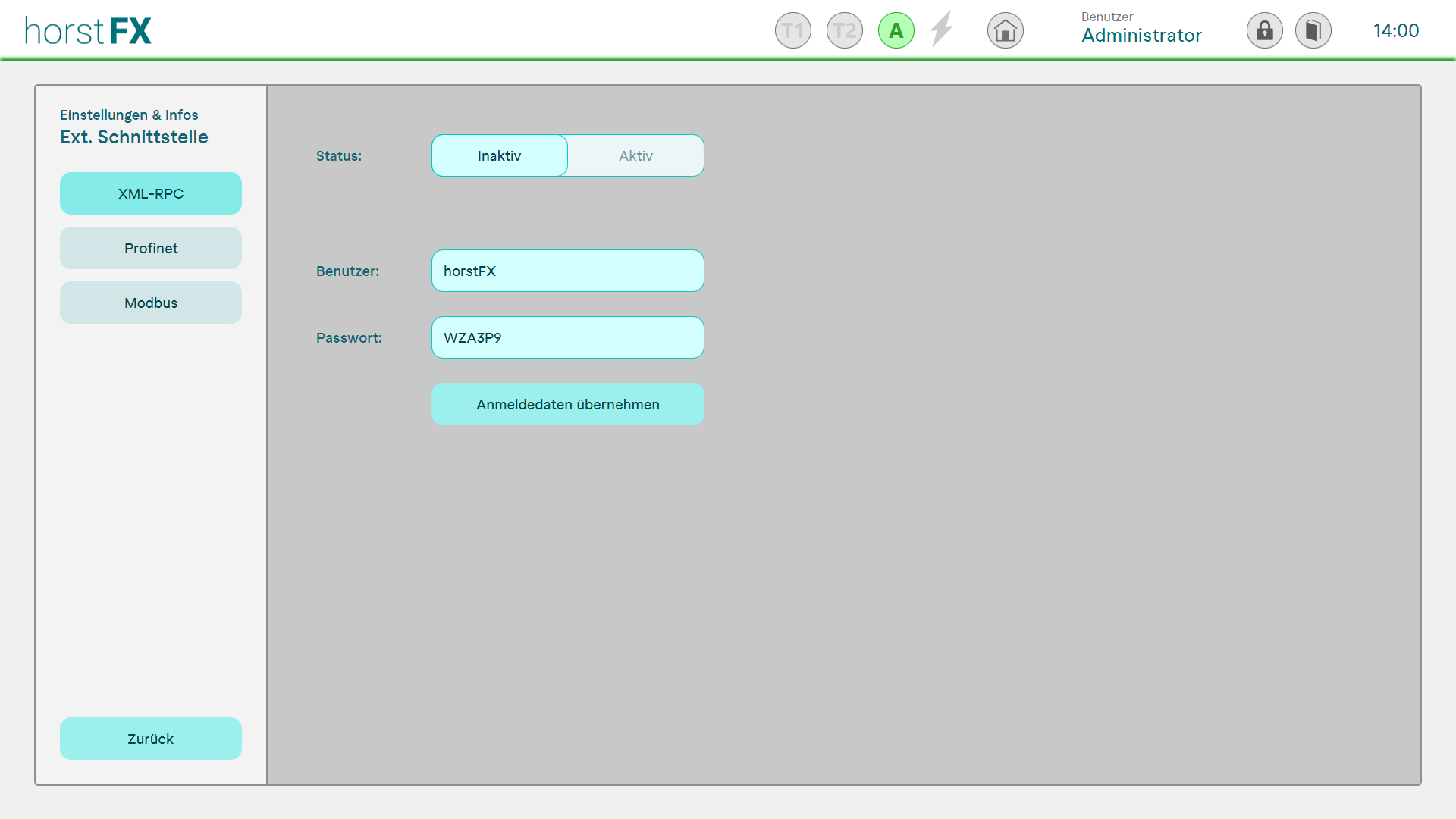Click the Administrator user label
This screenshot has height=819, width=1456.
pos(1141,35)
